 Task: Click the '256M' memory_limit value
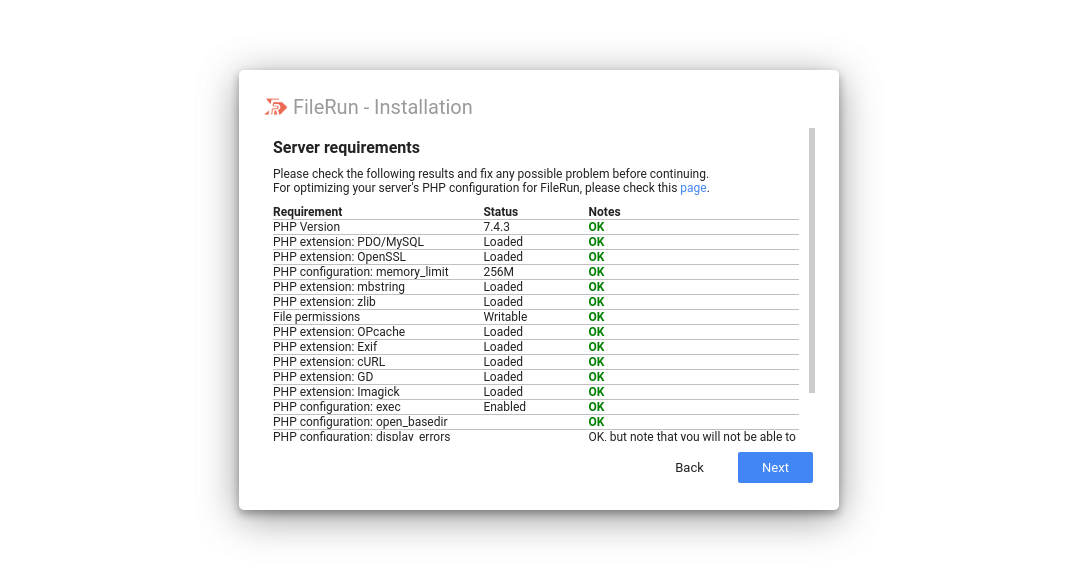[498, 272]
